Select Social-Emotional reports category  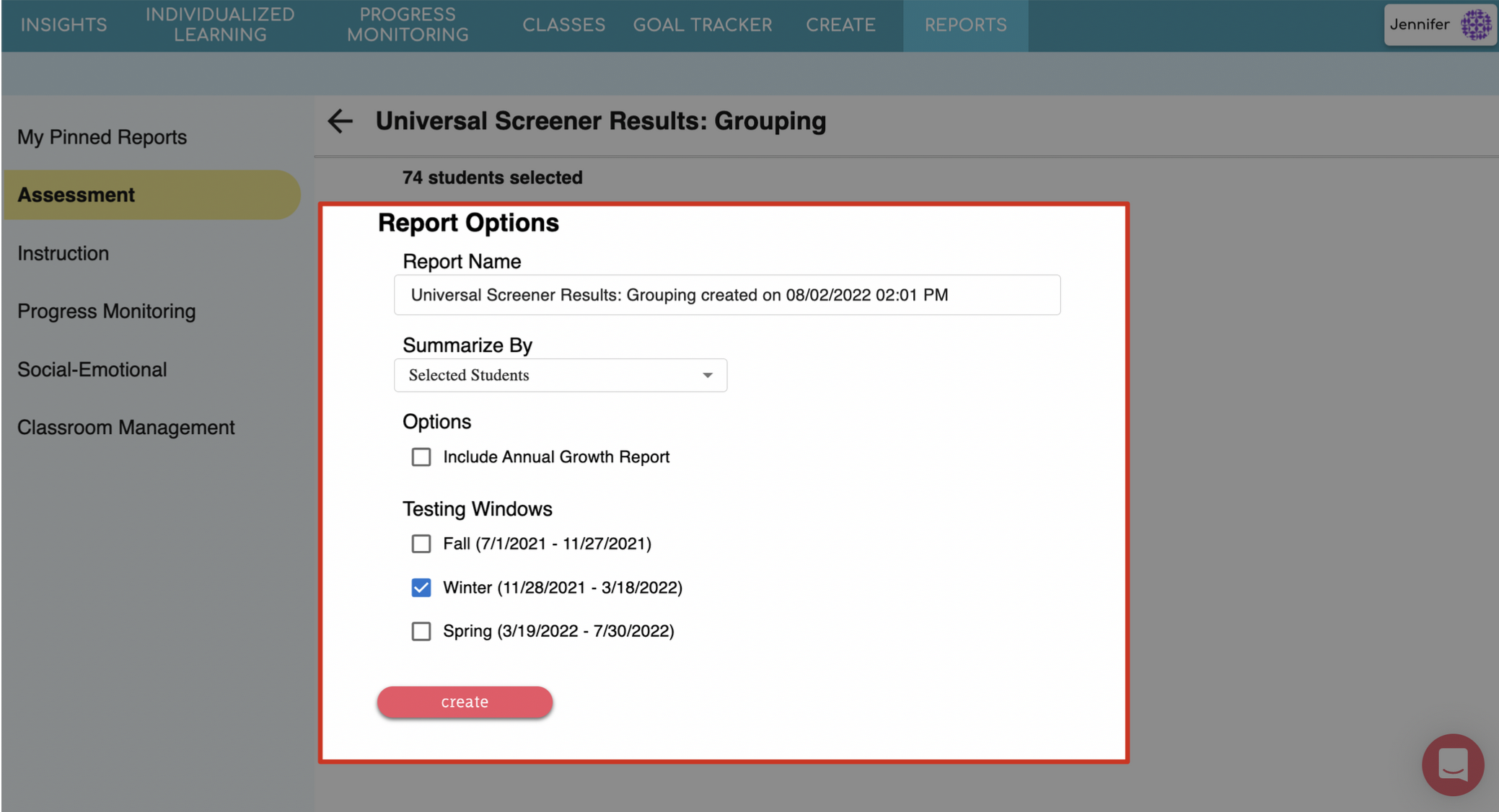[92, 369]
